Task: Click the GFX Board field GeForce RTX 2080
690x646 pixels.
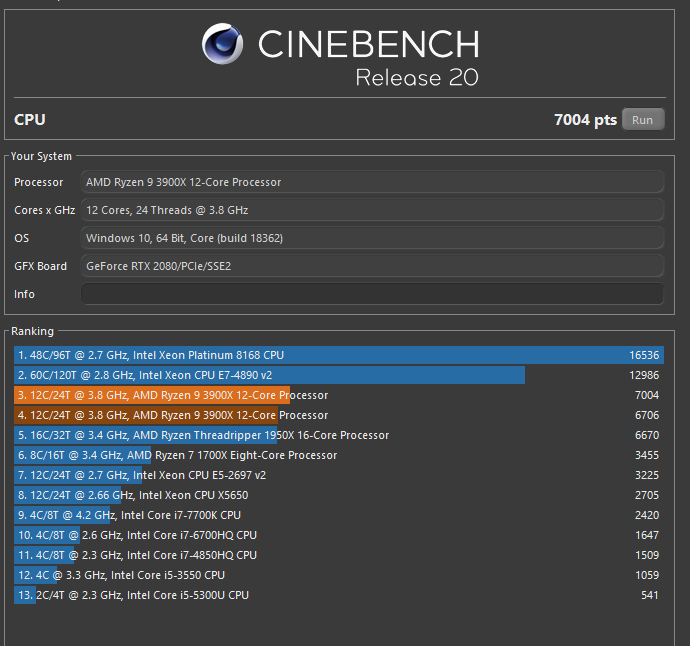Action: [372, 266]
